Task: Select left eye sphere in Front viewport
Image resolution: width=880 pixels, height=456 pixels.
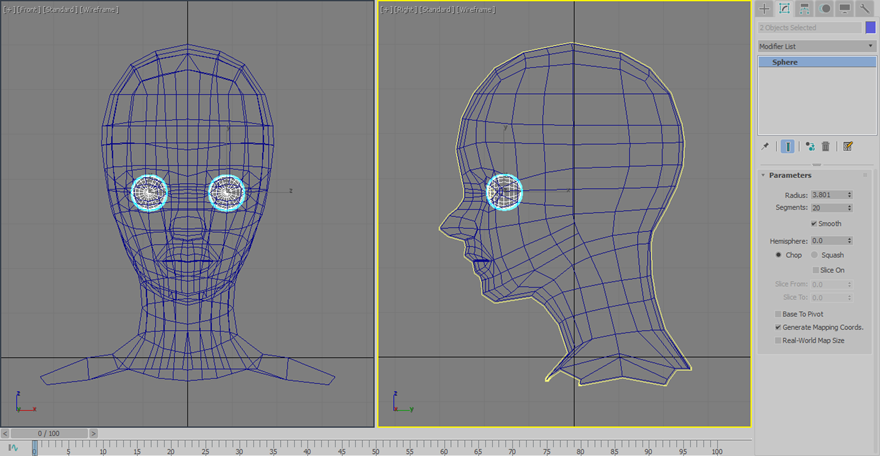Action: 149,193
